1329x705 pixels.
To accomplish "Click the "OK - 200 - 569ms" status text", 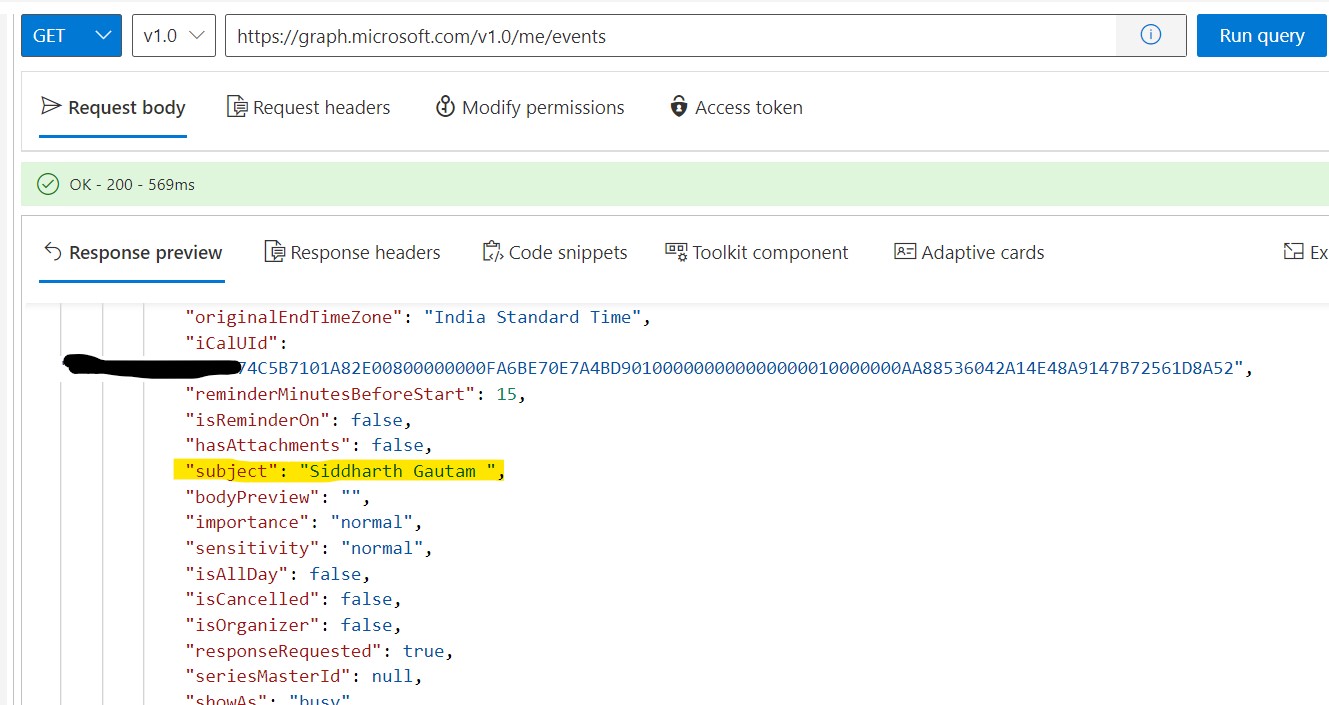I will click(132, 185).
